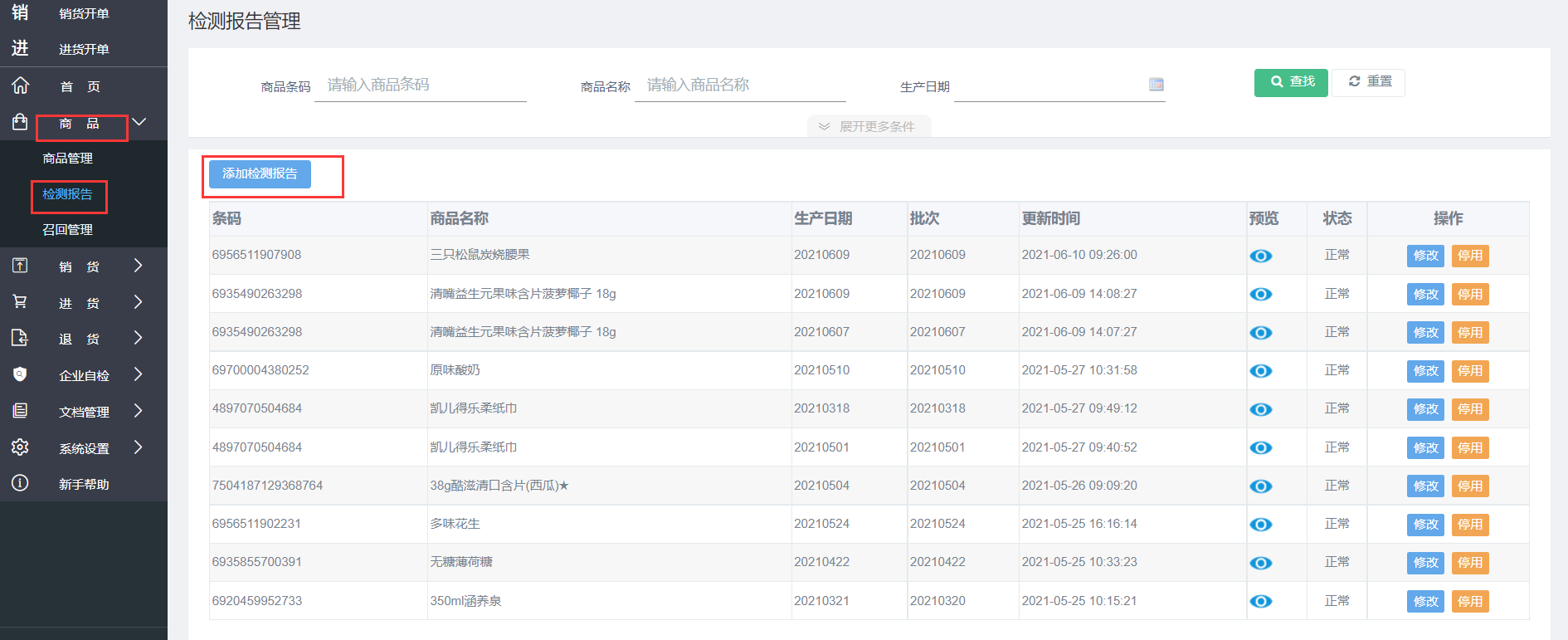This screenshot has height=640, width=1568.
Task: Click the 生产日期 date input field
Action: [1059, 85]
